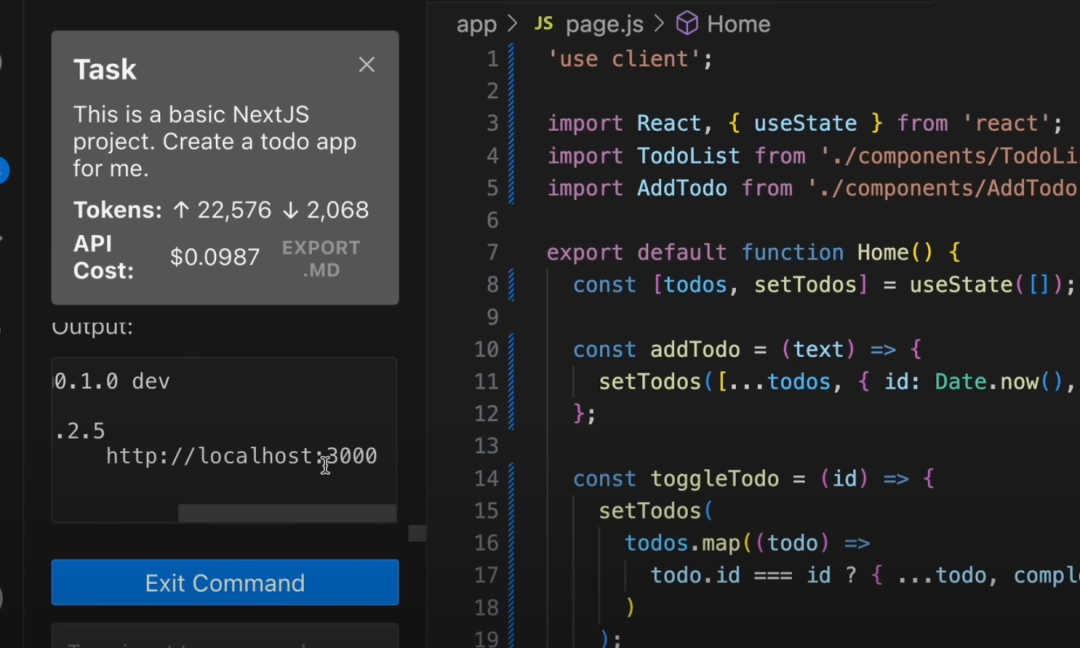Click the API cost value $0.0987

coord(215,257)
